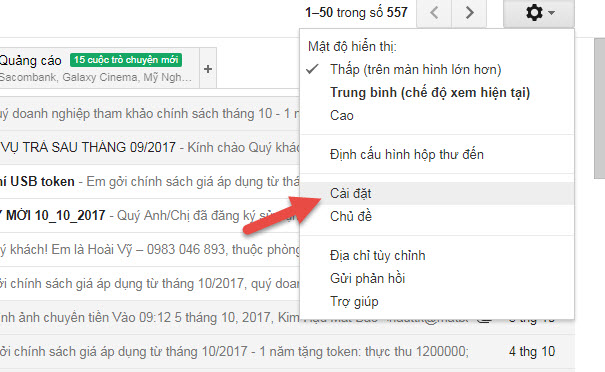Go to the previous page of emails
The width and height of the screenshot is (605, 372).
point(434,13)
